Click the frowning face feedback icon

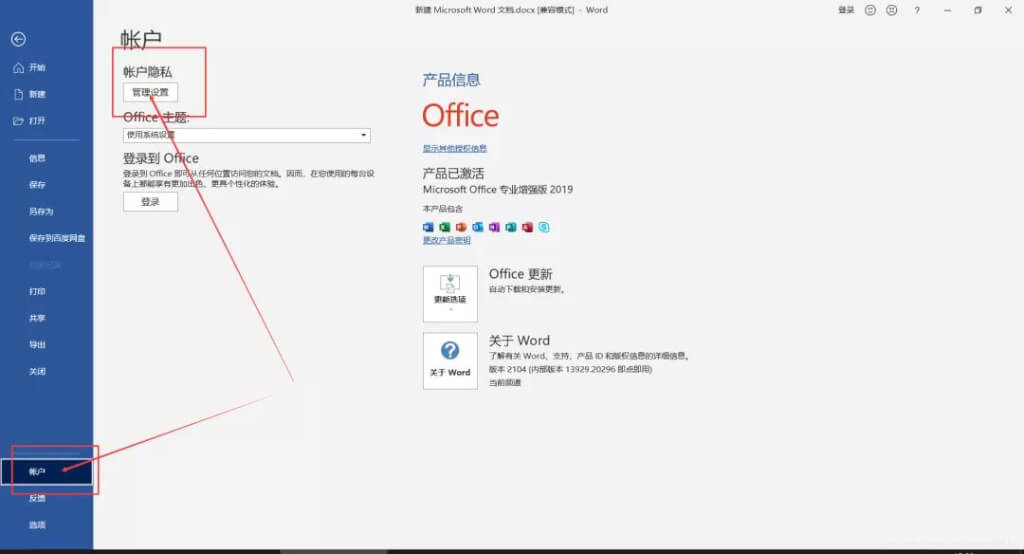click(891, 10)
